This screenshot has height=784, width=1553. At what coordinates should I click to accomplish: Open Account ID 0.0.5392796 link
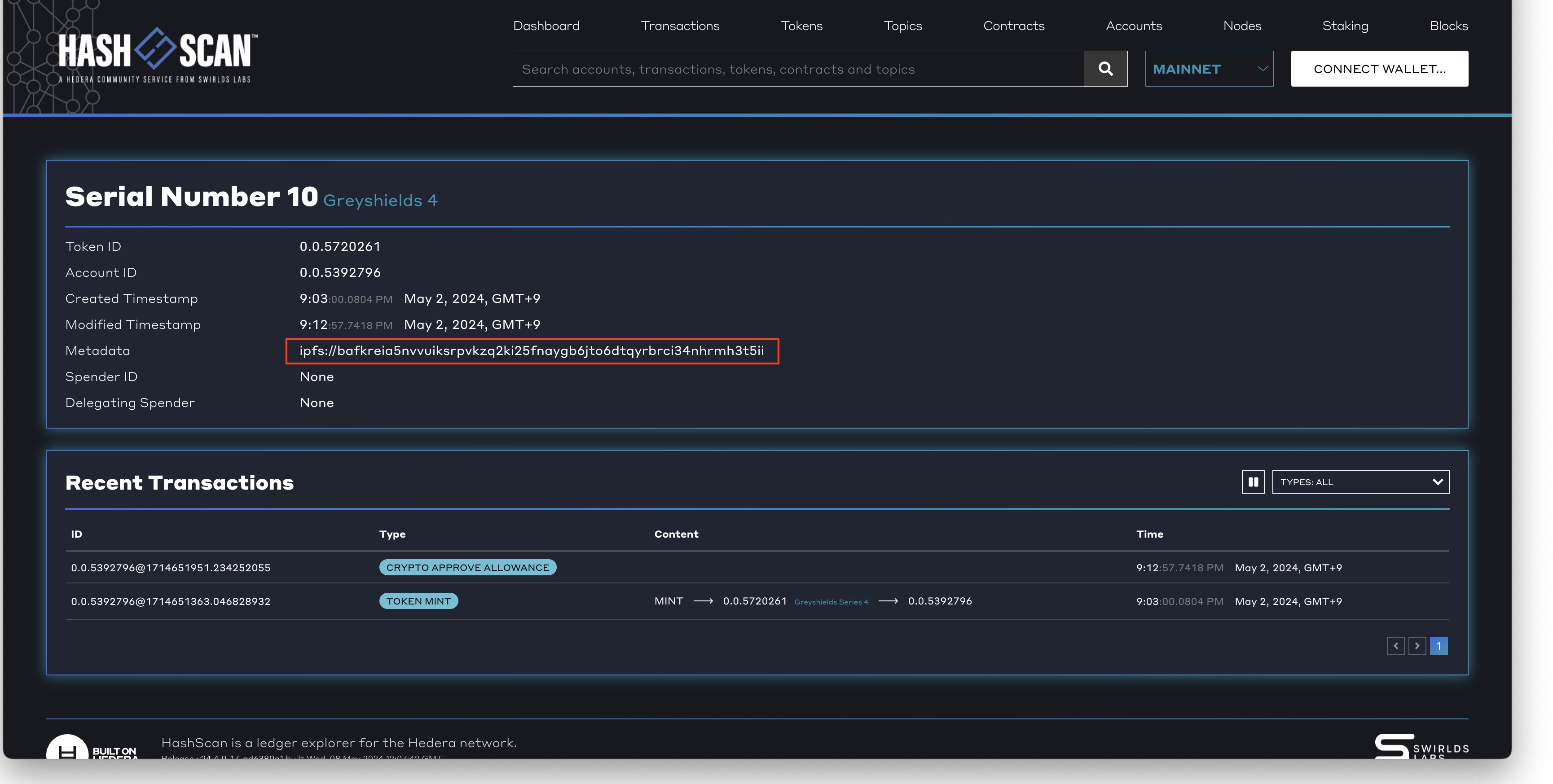(340, 272)
